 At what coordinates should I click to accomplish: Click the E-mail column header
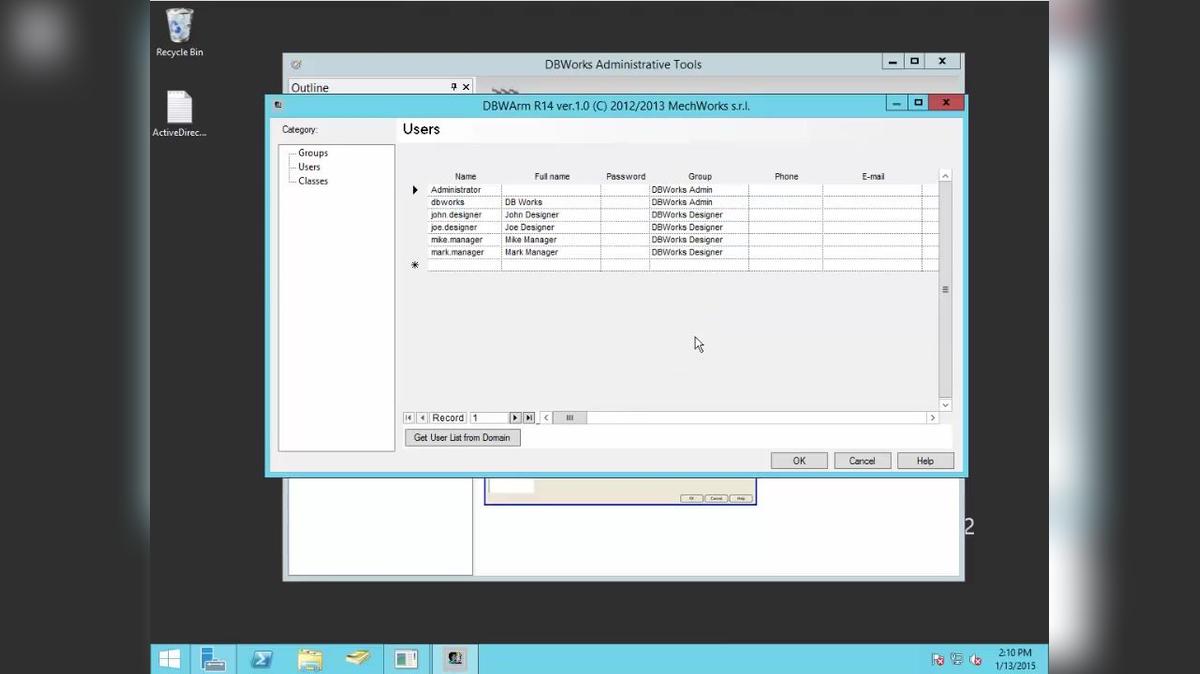click(873, 176)
